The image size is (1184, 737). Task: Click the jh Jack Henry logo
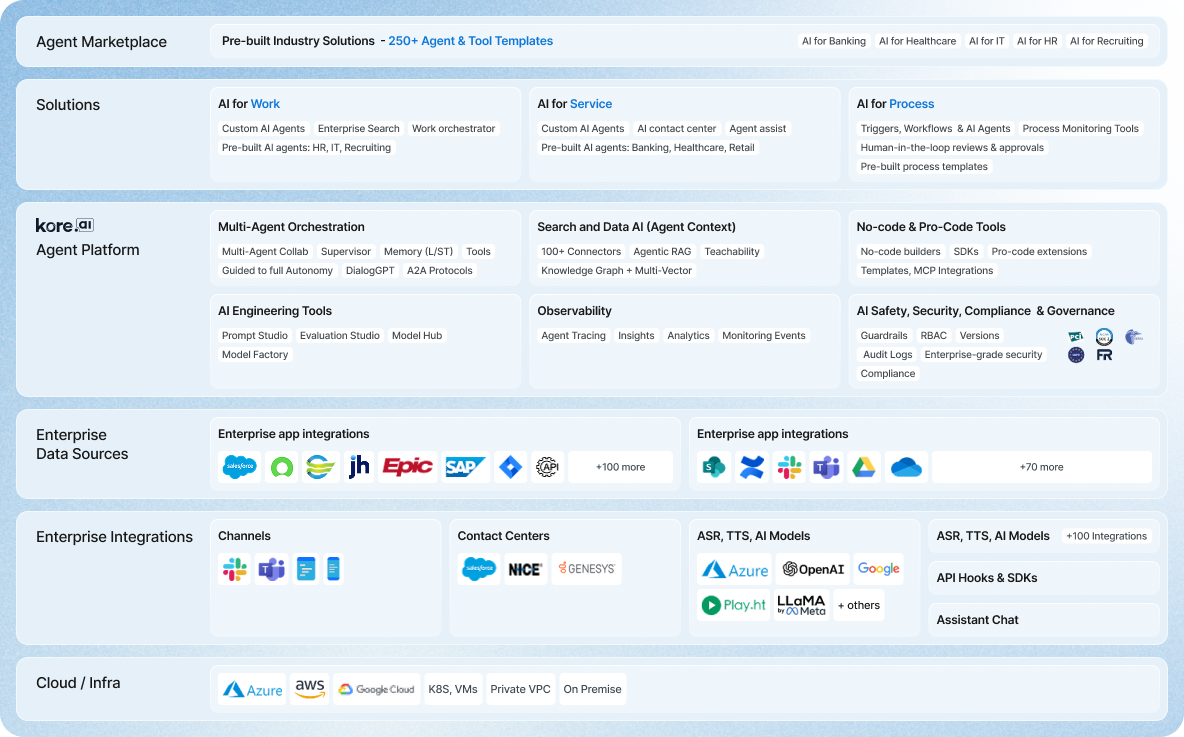click(x=359, y=467)
